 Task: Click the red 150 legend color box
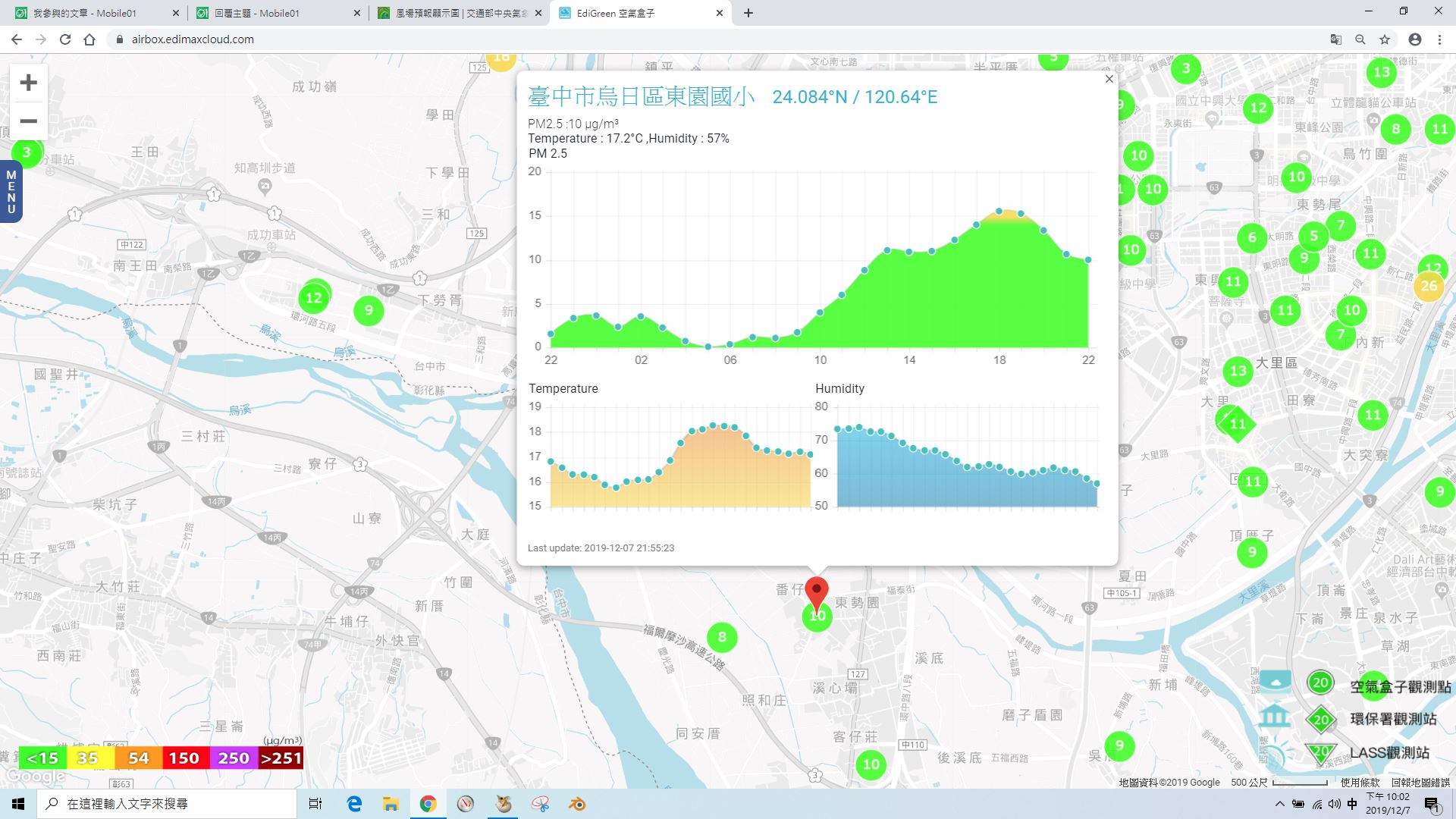pos(184,758)
